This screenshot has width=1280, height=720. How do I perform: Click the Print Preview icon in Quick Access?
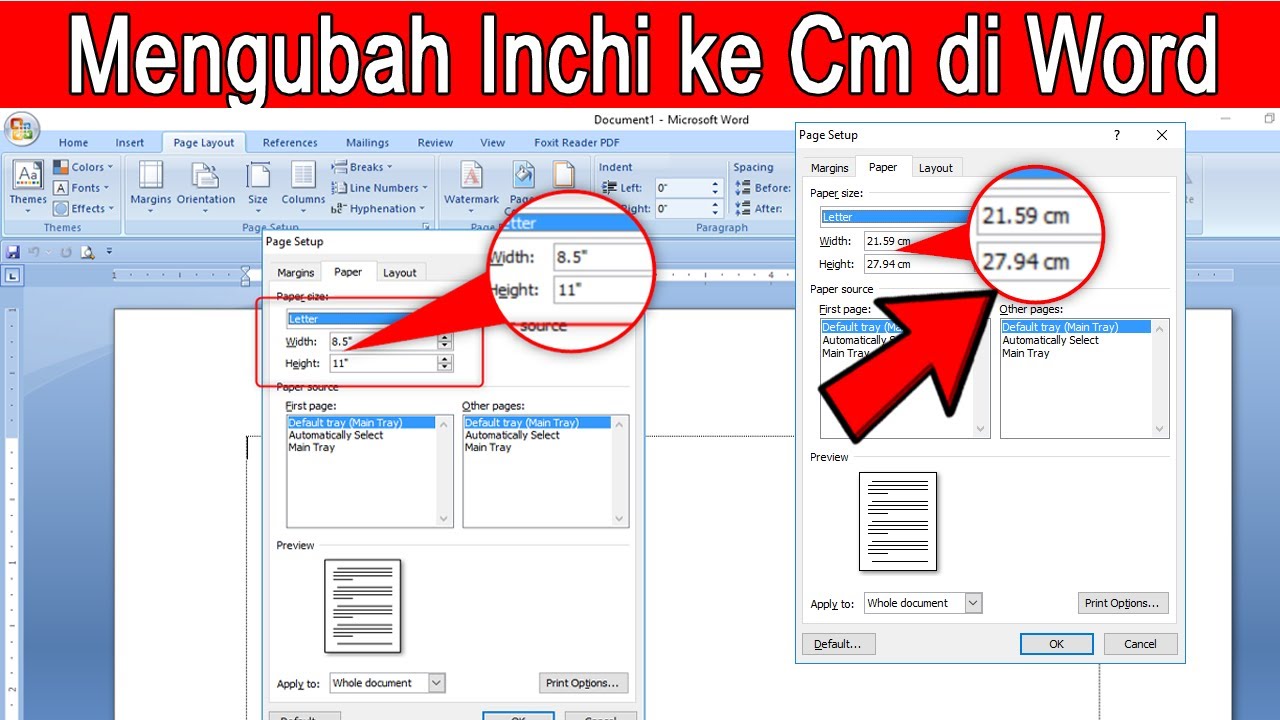coord(88,252)
